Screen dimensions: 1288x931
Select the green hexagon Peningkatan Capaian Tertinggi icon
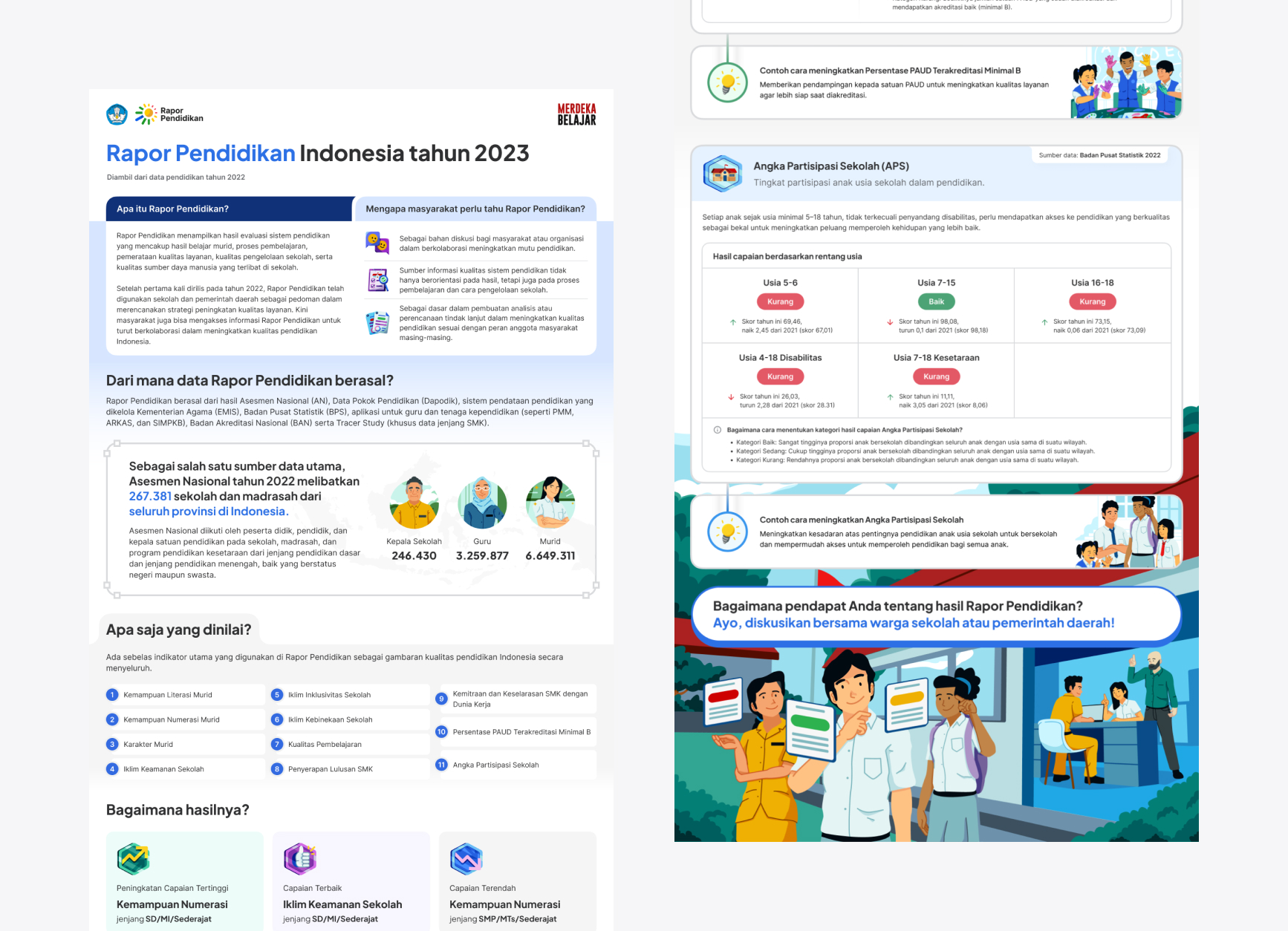pos(134,857)
